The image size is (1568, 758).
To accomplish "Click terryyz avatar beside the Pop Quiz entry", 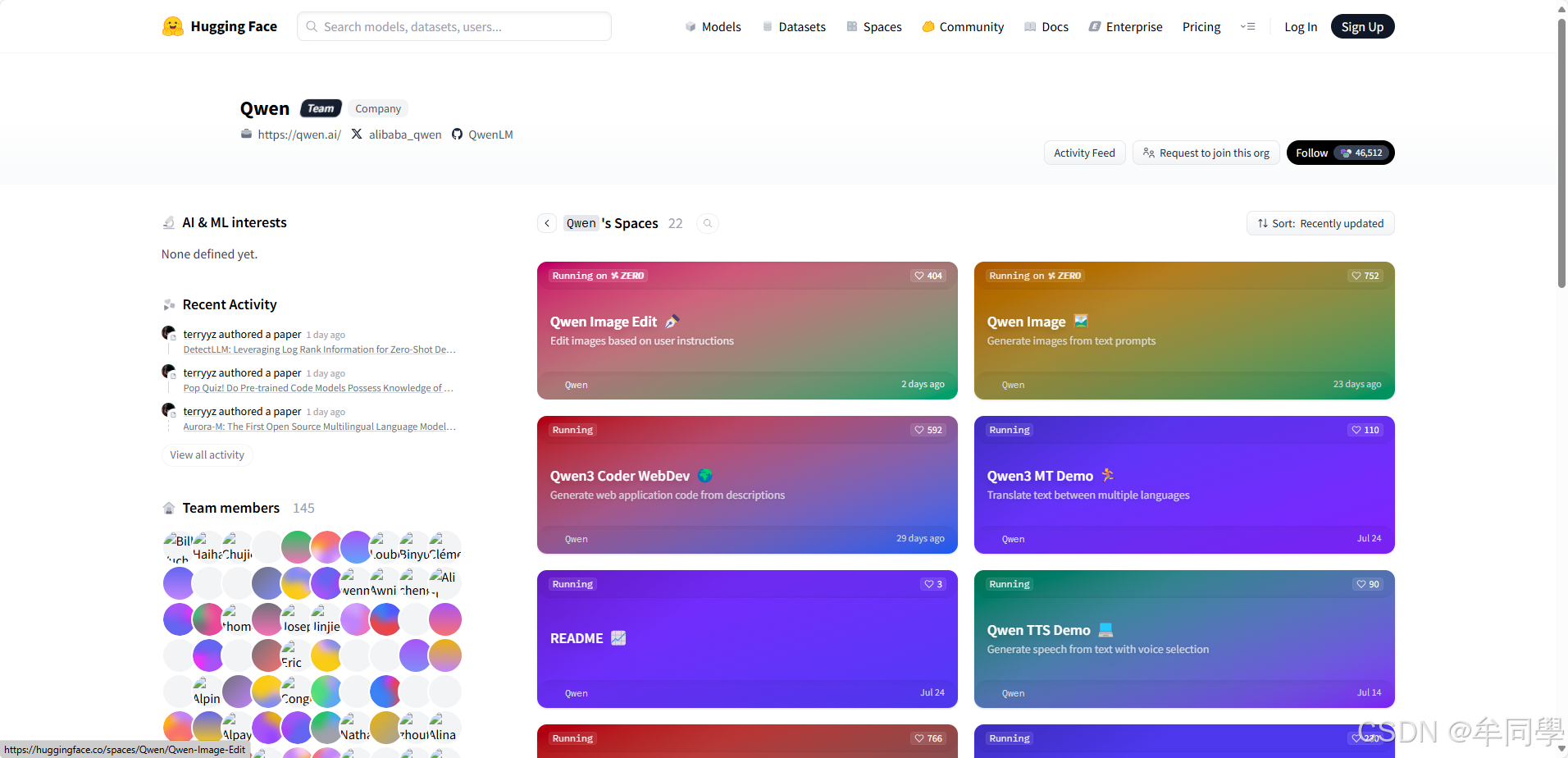I will pos(169,372).
